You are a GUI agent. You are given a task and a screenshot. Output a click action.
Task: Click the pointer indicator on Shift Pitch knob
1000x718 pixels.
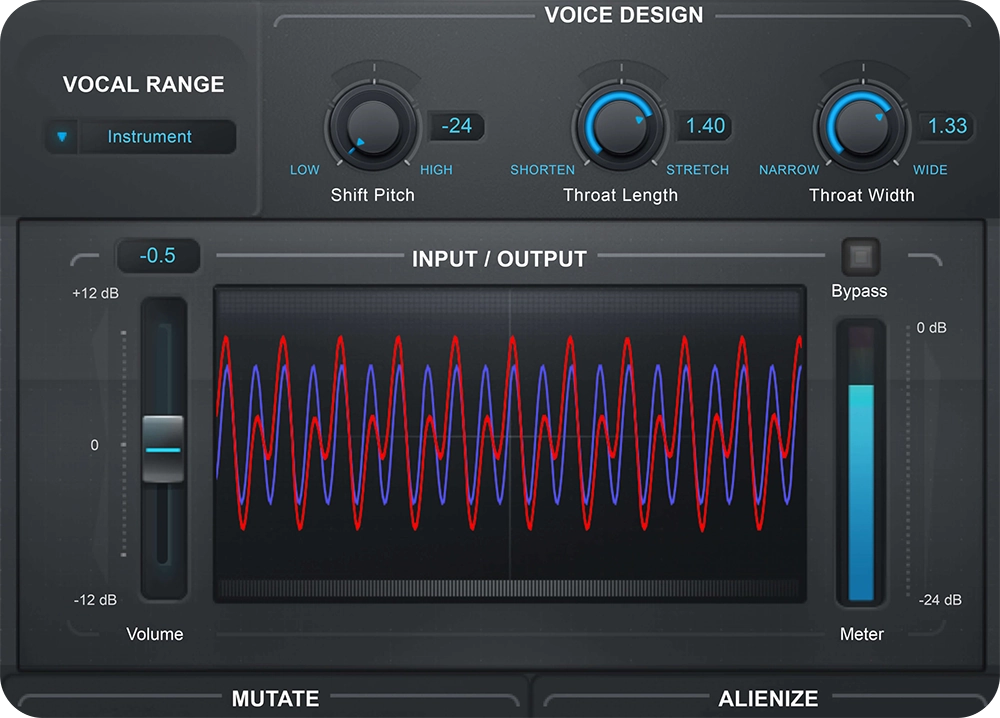360,140
